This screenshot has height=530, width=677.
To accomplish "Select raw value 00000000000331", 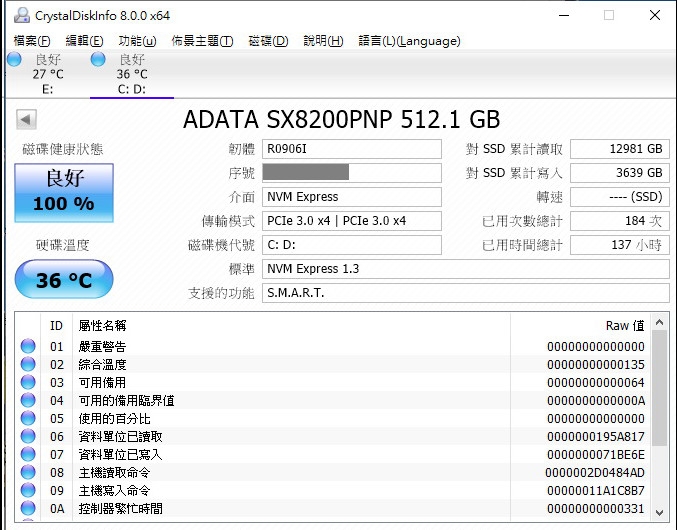I will 595,508.
